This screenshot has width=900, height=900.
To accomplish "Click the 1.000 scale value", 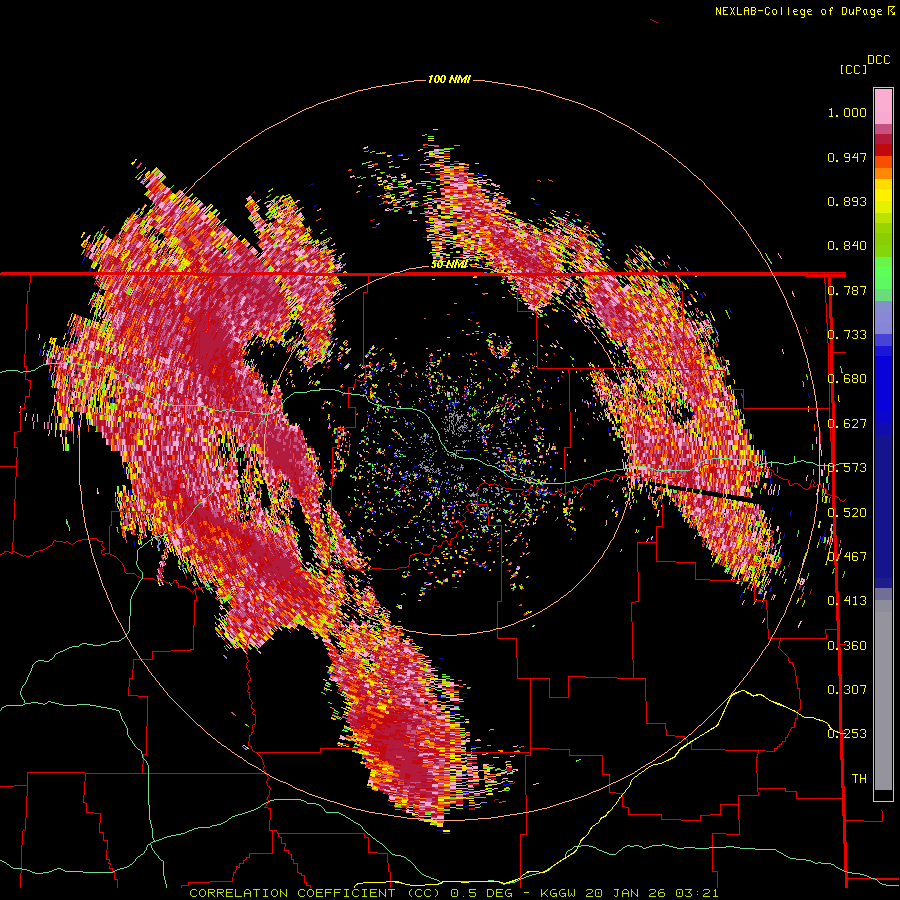I will (847, 112).
